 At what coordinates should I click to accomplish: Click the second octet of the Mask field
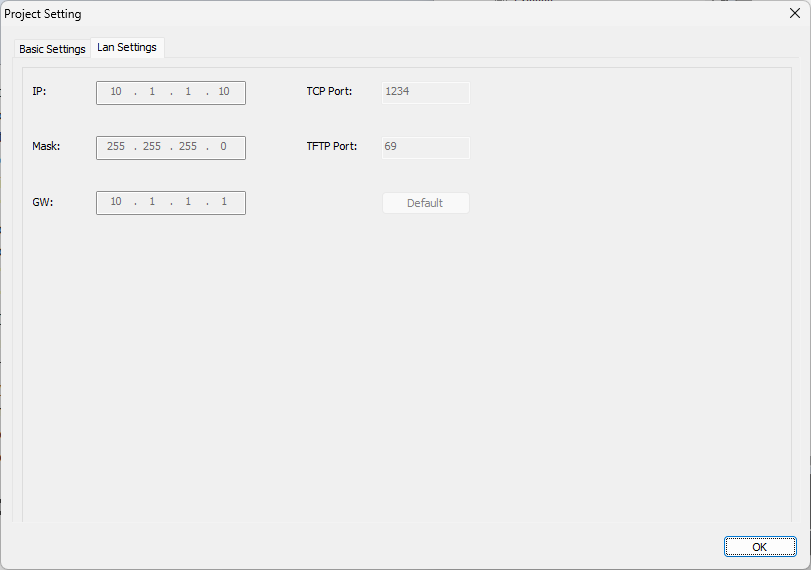152,147
